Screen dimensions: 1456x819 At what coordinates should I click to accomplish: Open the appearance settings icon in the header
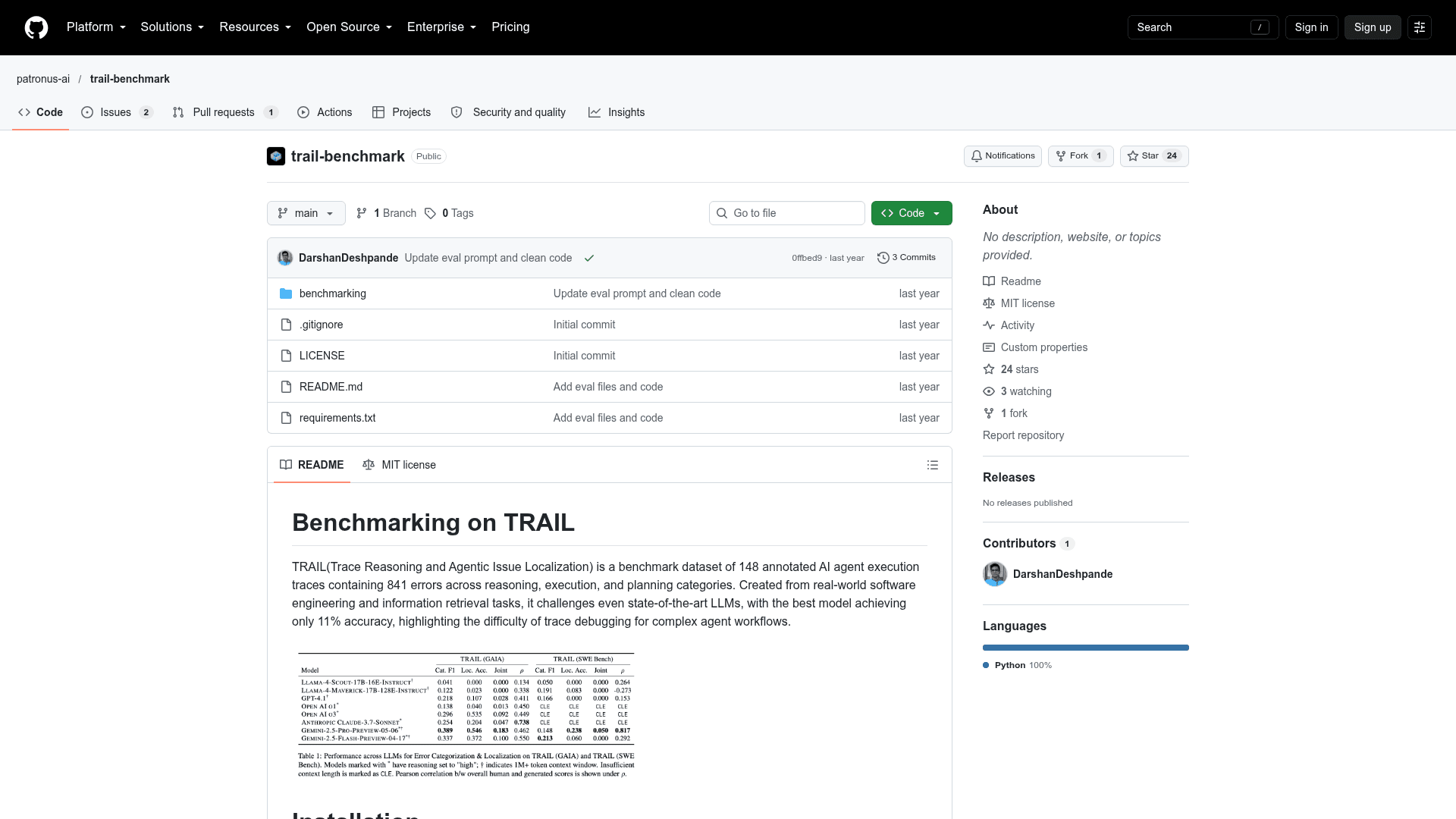coord(1420,27)
